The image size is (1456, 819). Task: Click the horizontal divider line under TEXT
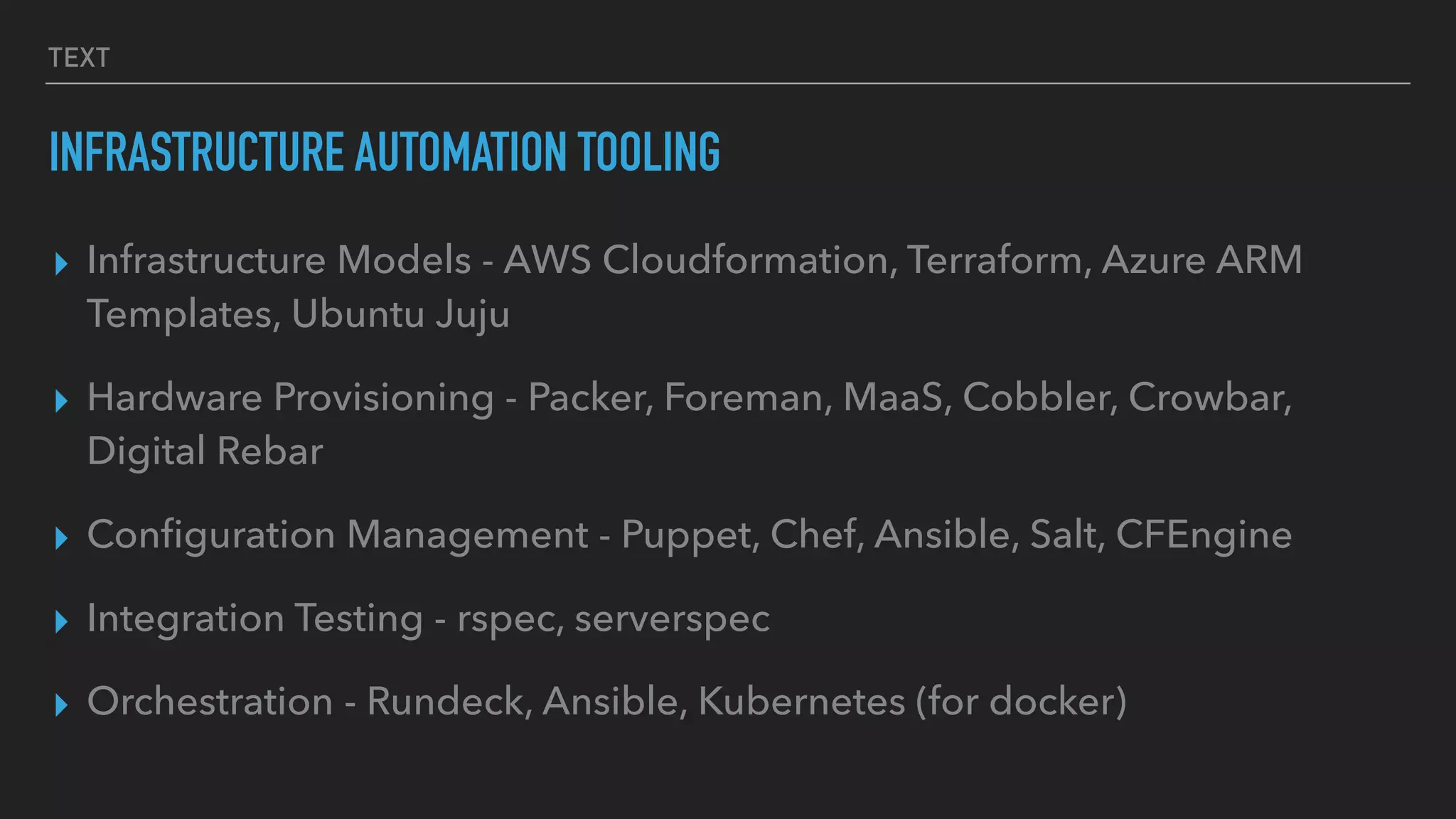click(x=727, y=83)
